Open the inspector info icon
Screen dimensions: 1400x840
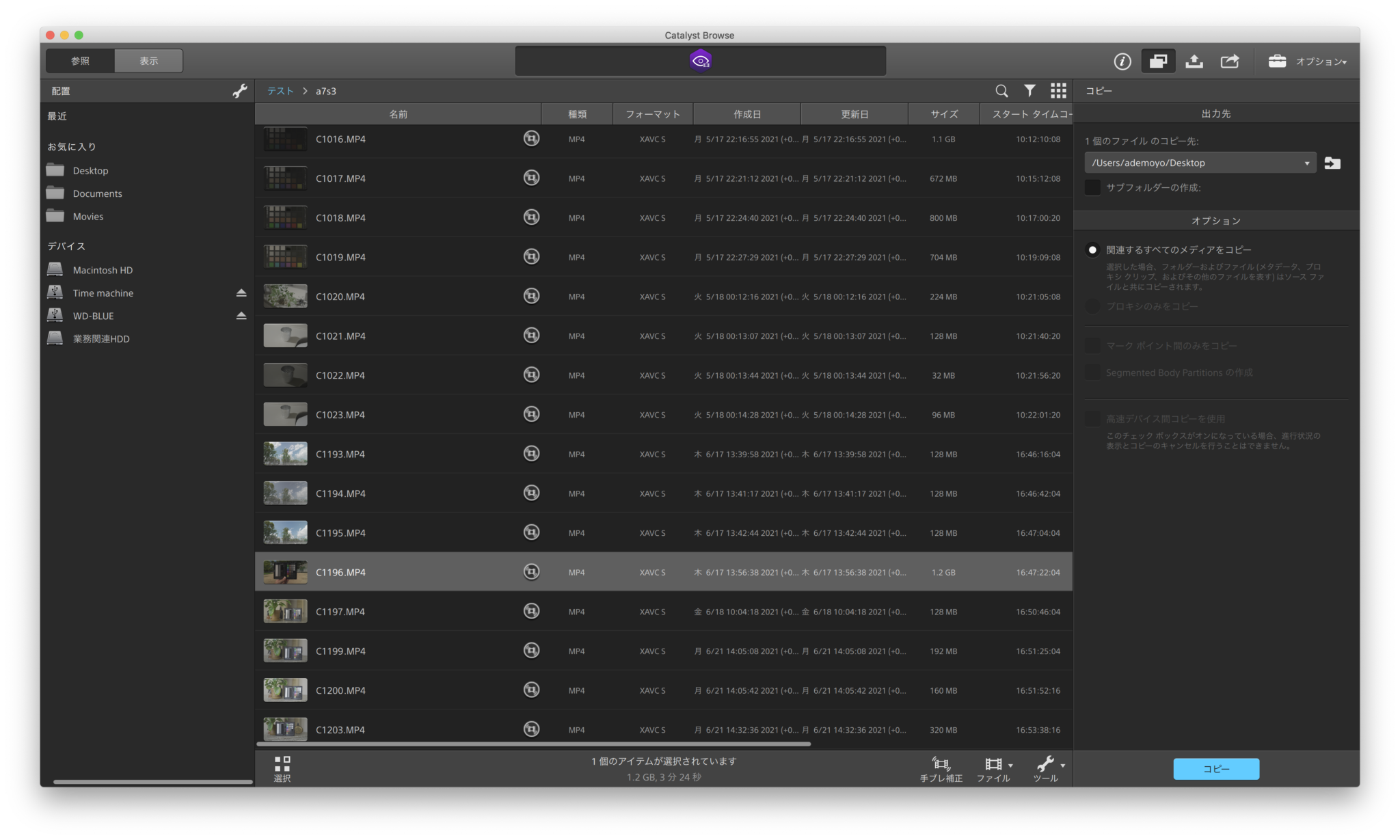pos(1122,62)
